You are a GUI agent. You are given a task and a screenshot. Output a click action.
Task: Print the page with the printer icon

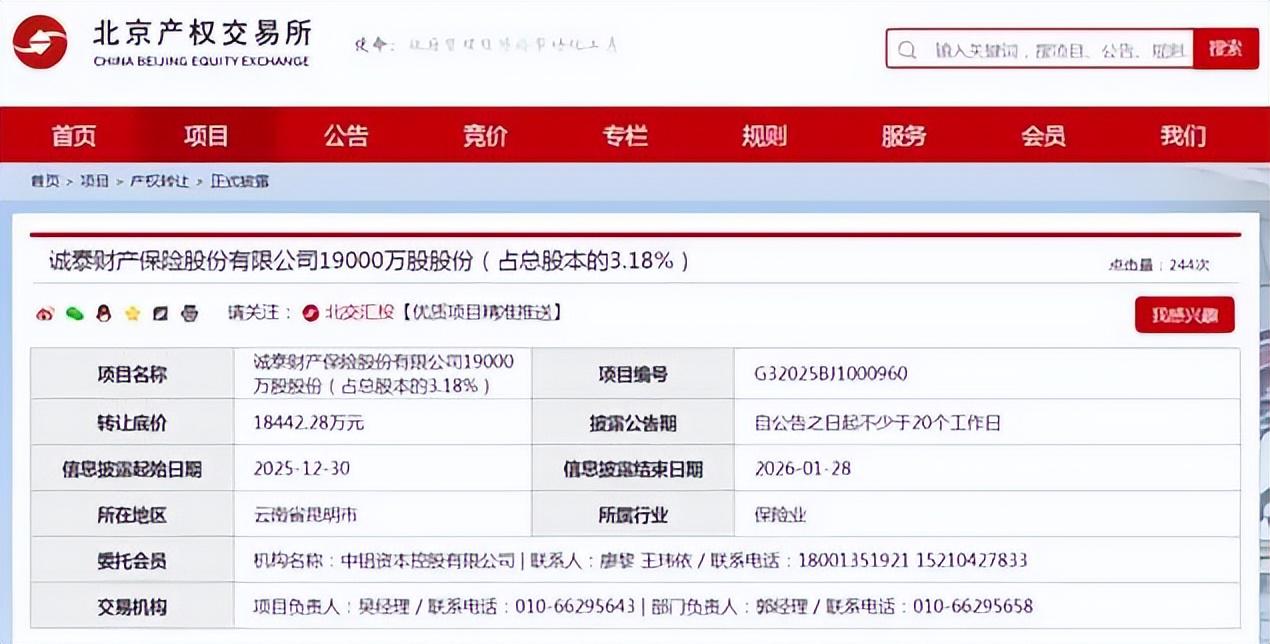[189, 314]
